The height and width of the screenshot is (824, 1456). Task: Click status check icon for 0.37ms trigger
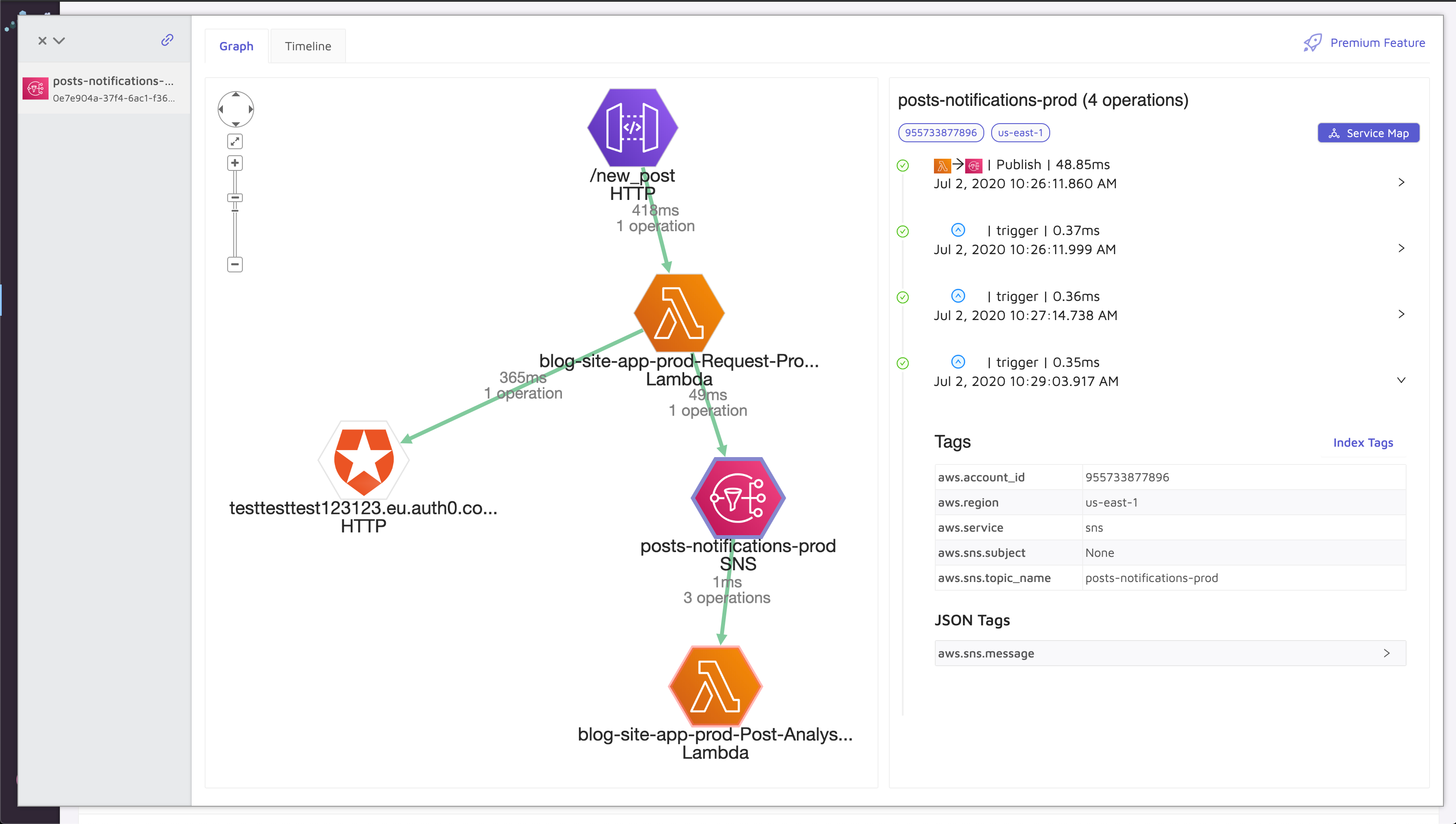point(903,232)
